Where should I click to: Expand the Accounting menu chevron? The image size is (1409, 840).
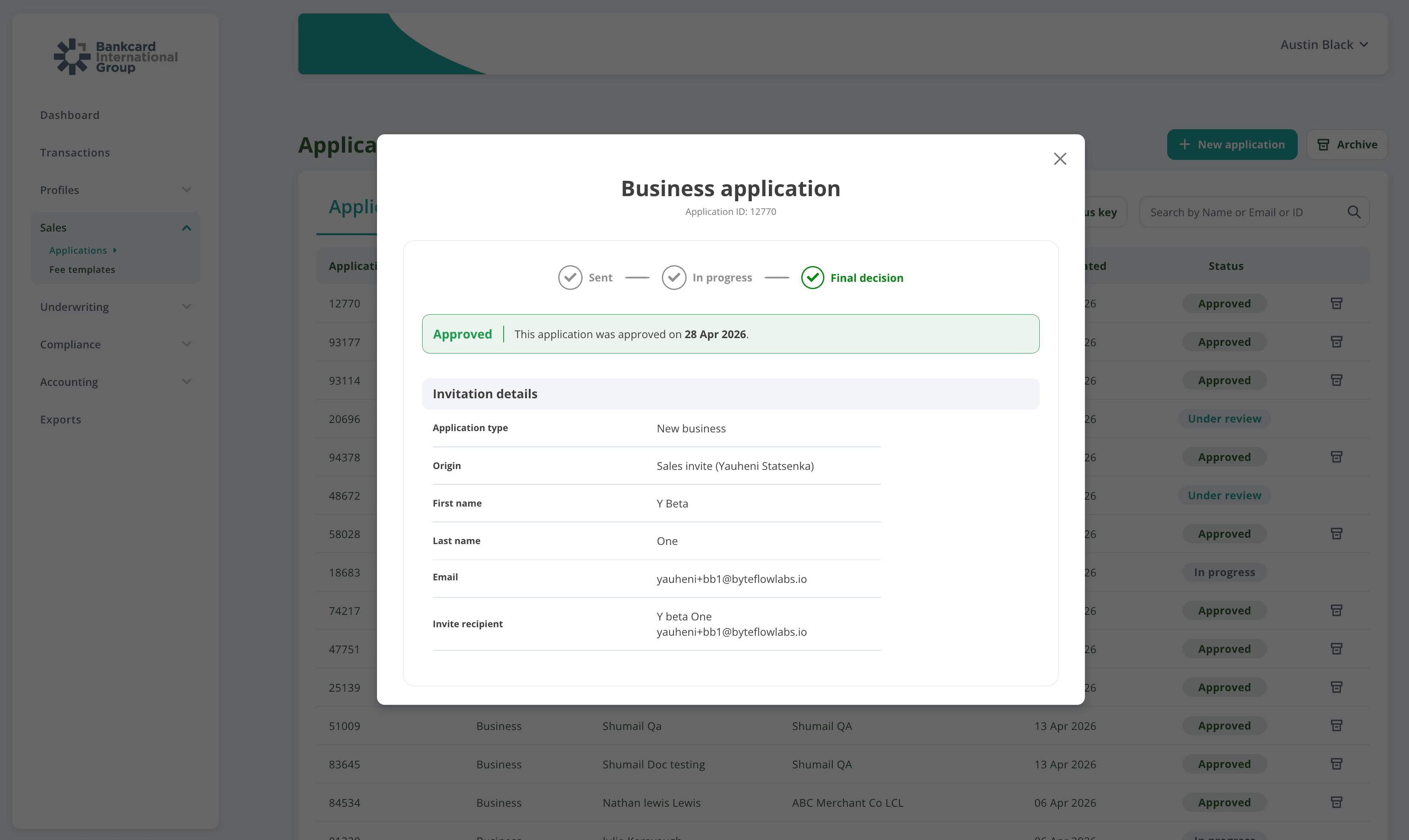[186, 382]
